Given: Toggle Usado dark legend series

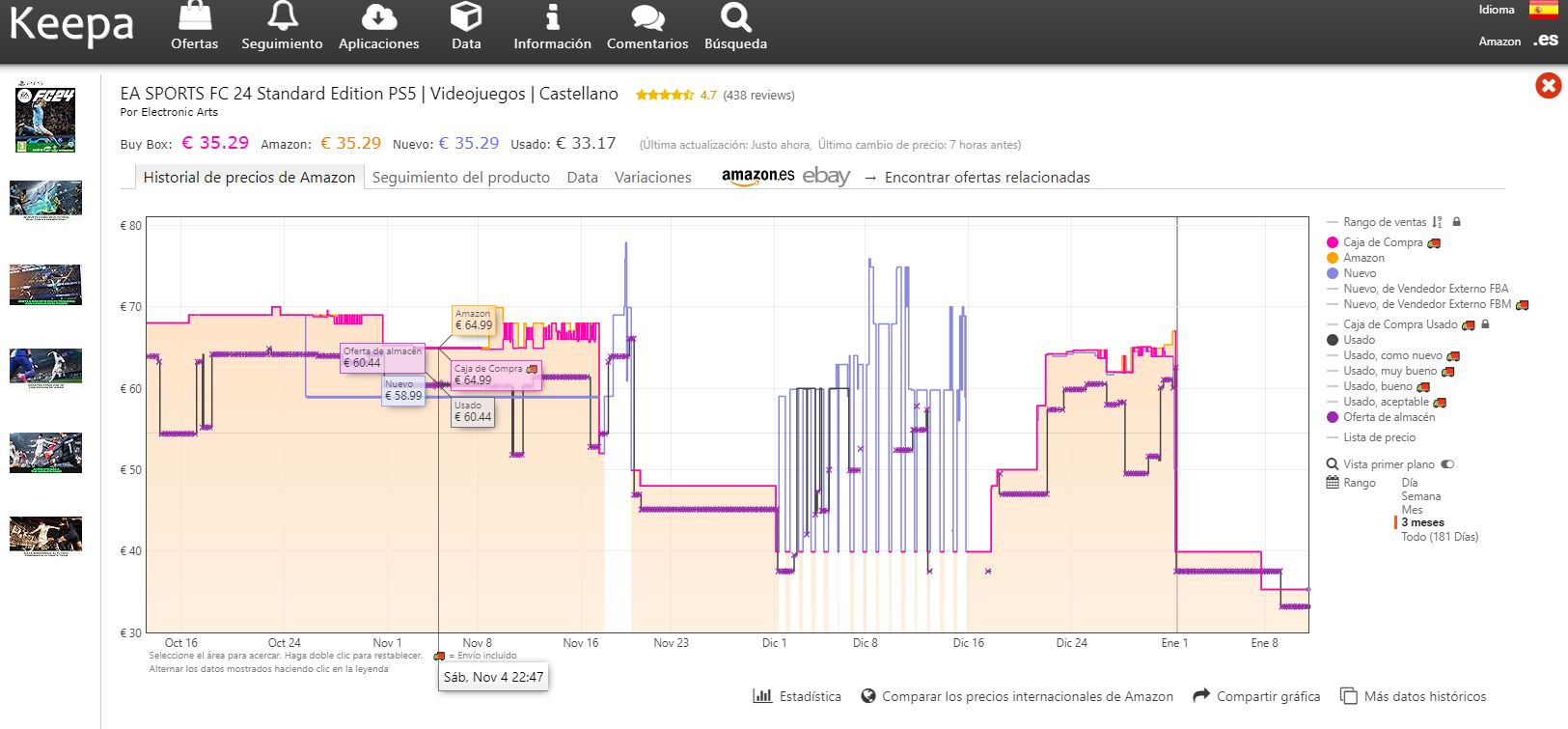Looking at the screenshot, I should pyautogui.click(x=1351, y=340).
